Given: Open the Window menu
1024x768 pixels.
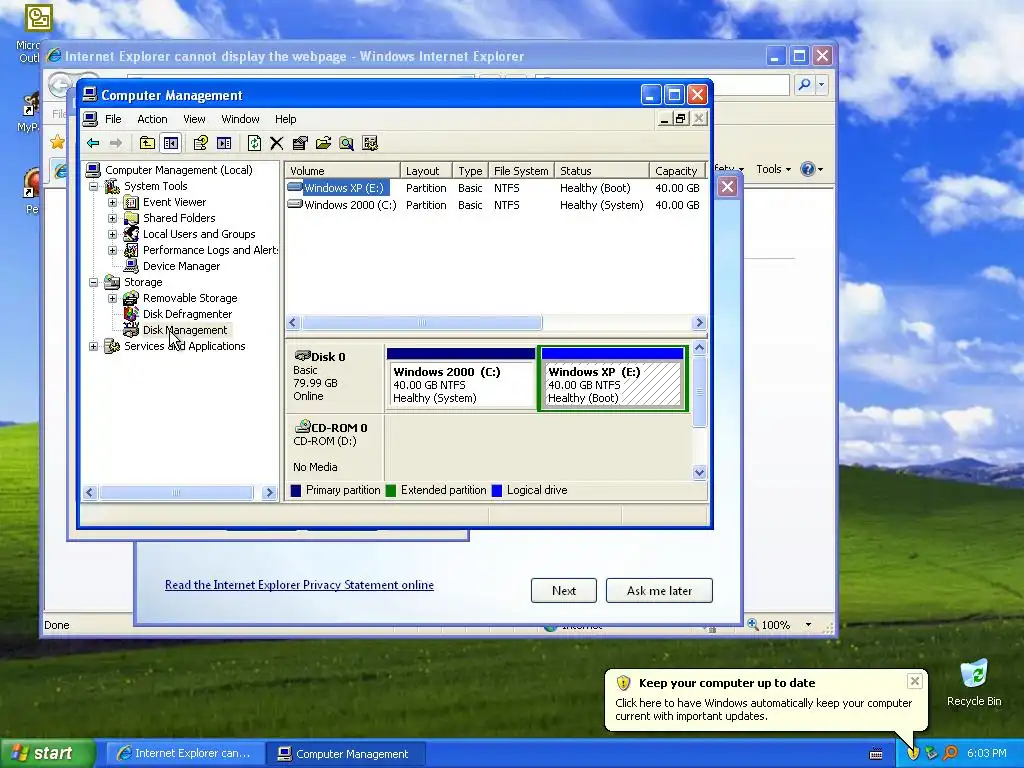Looking at the screenshot, I should (x=240, y=119).
